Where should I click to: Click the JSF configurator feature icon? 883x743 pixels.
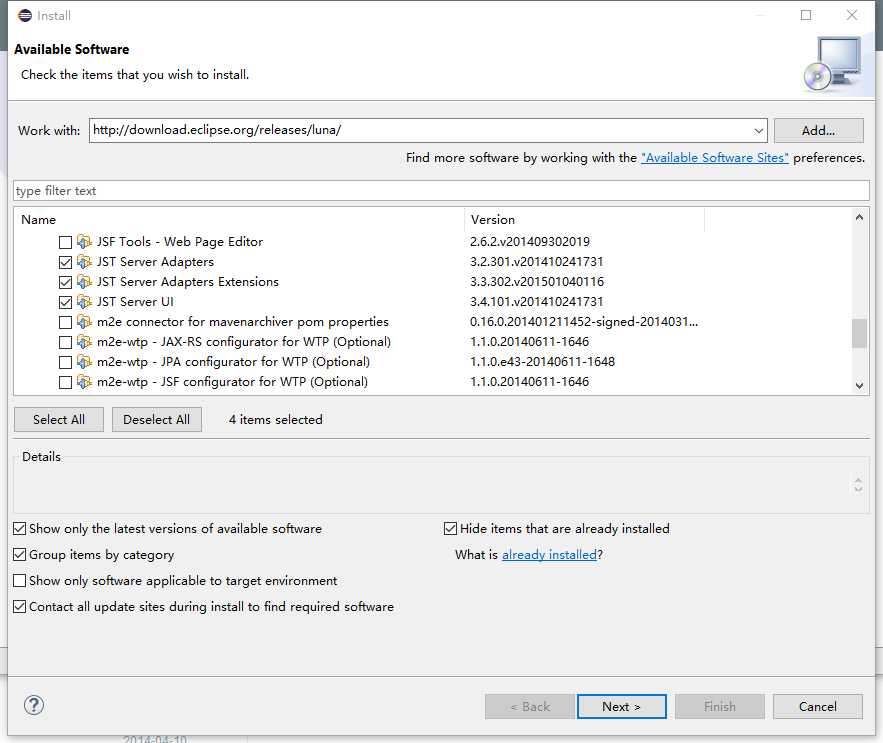[84, 382]
